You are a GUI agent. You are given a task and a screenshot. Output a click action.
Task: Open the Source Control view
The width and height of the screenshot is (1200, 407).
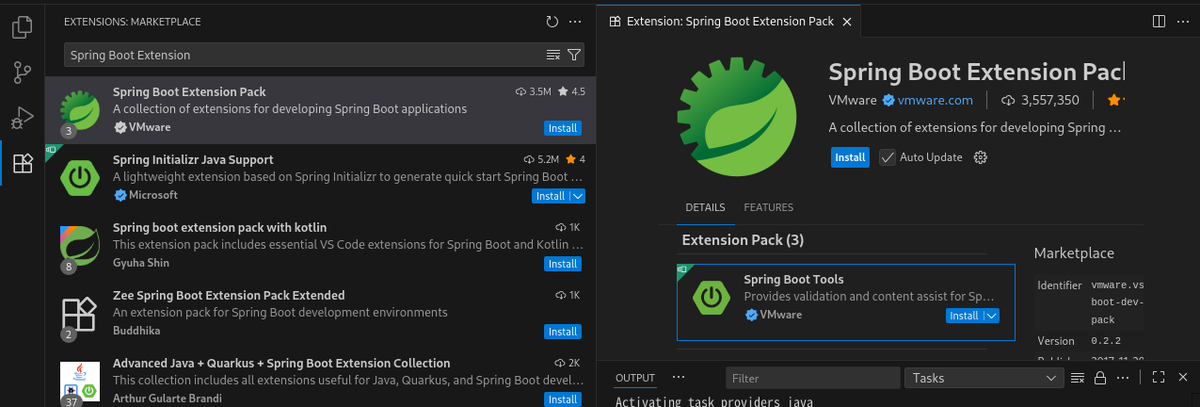coord(22,73)
